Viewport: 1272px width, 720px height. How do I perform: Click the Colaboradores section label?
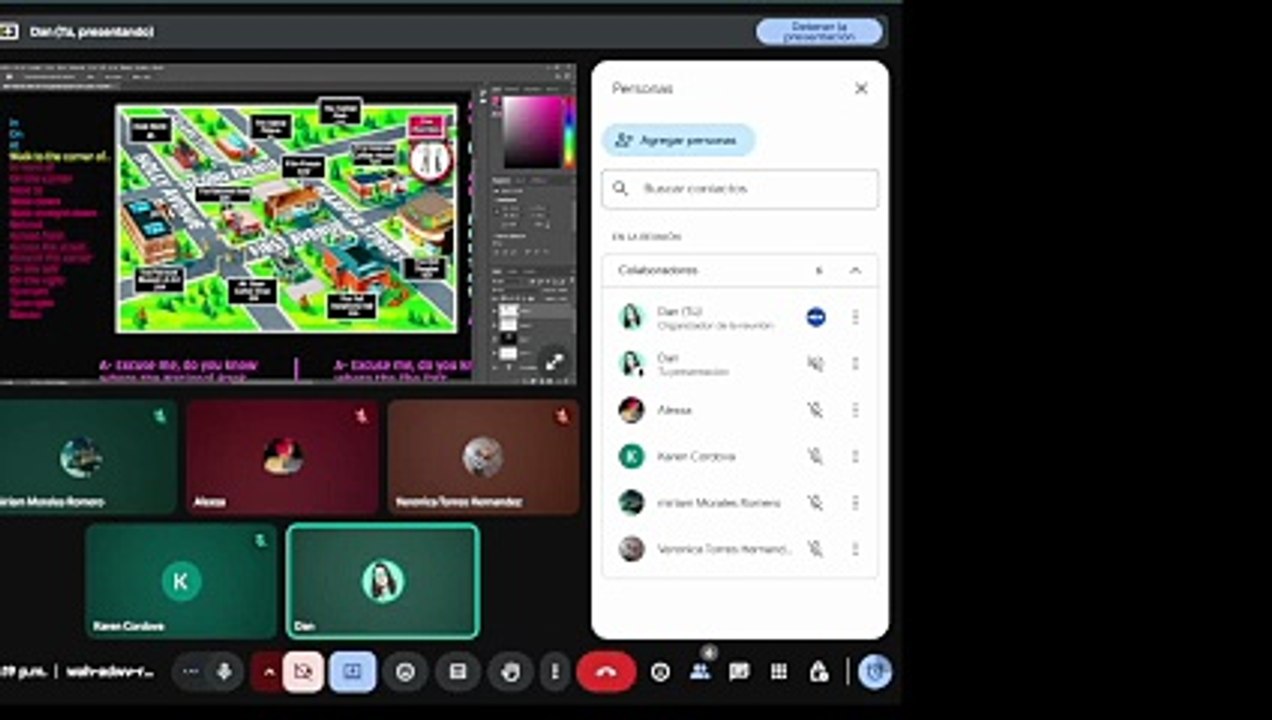(x=658, y=270)
